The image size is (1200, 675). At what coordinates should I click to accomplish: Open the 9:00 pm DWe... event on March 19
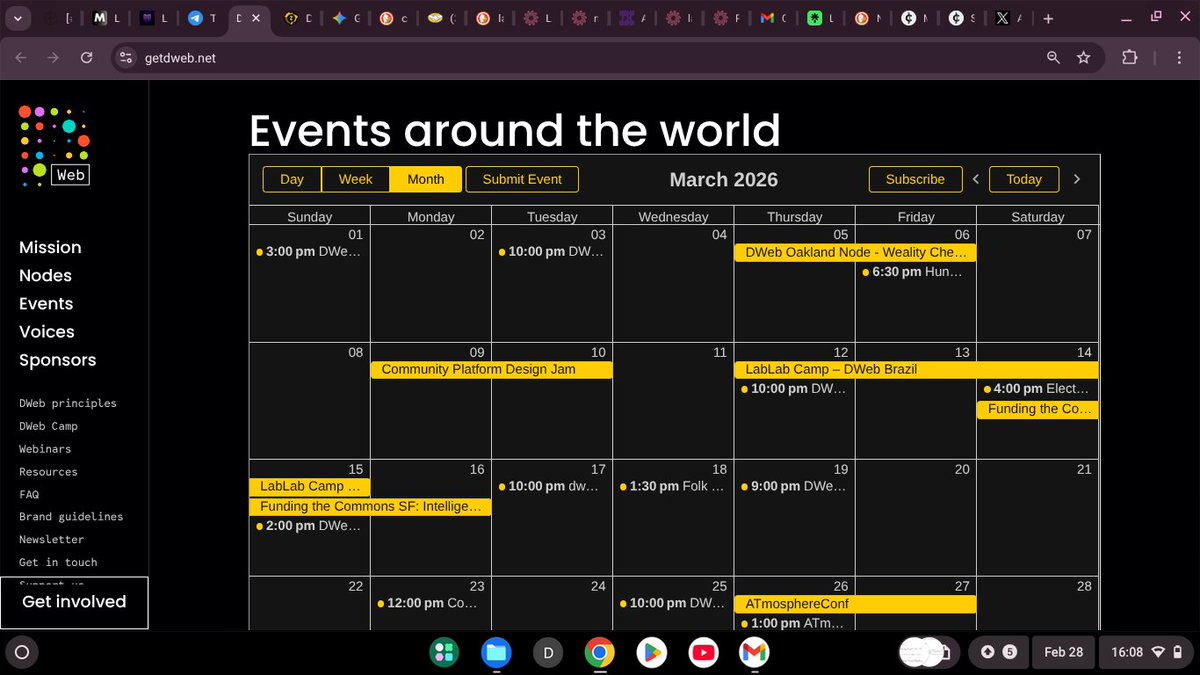pos(794,486)
